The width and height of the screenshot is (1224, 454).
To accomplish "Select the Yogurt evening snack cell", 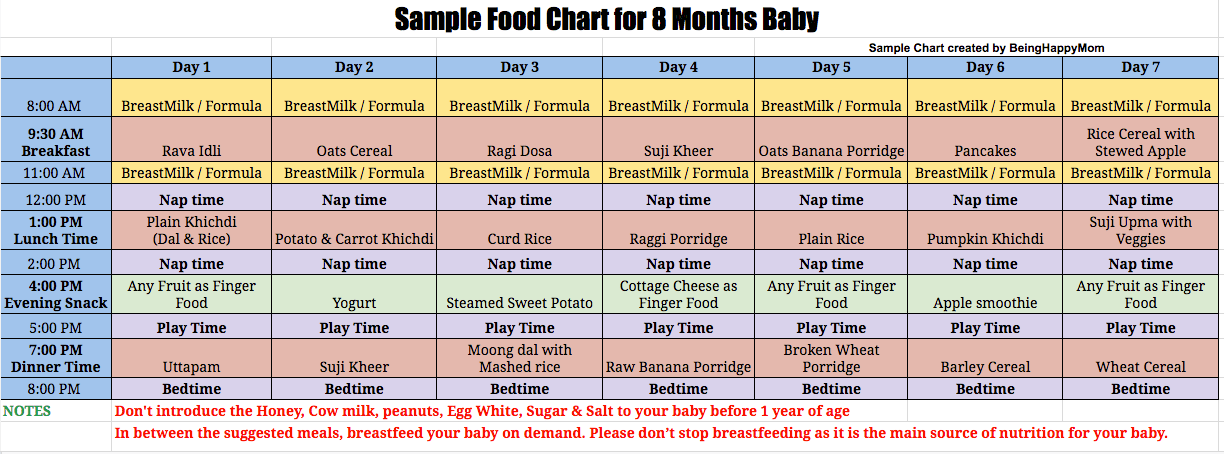I will tap(355, 294).
